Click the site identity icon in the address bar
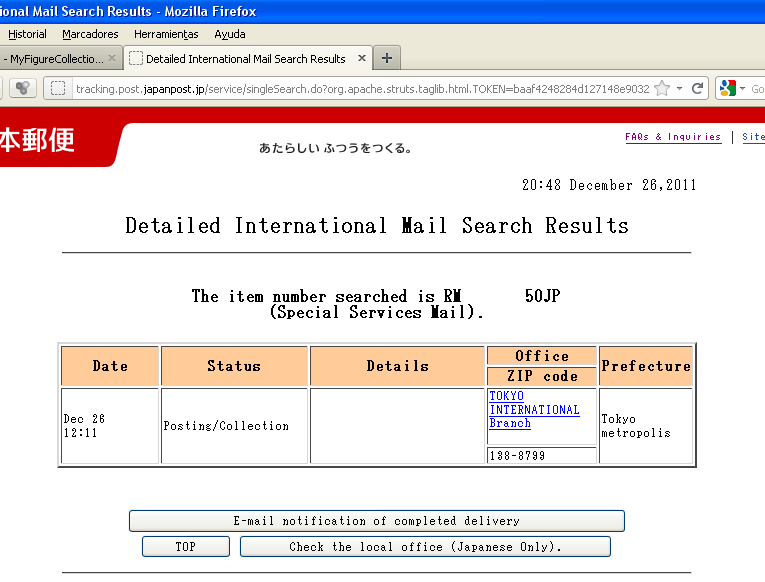Screen dimensions: 765x582 (58, 88)
